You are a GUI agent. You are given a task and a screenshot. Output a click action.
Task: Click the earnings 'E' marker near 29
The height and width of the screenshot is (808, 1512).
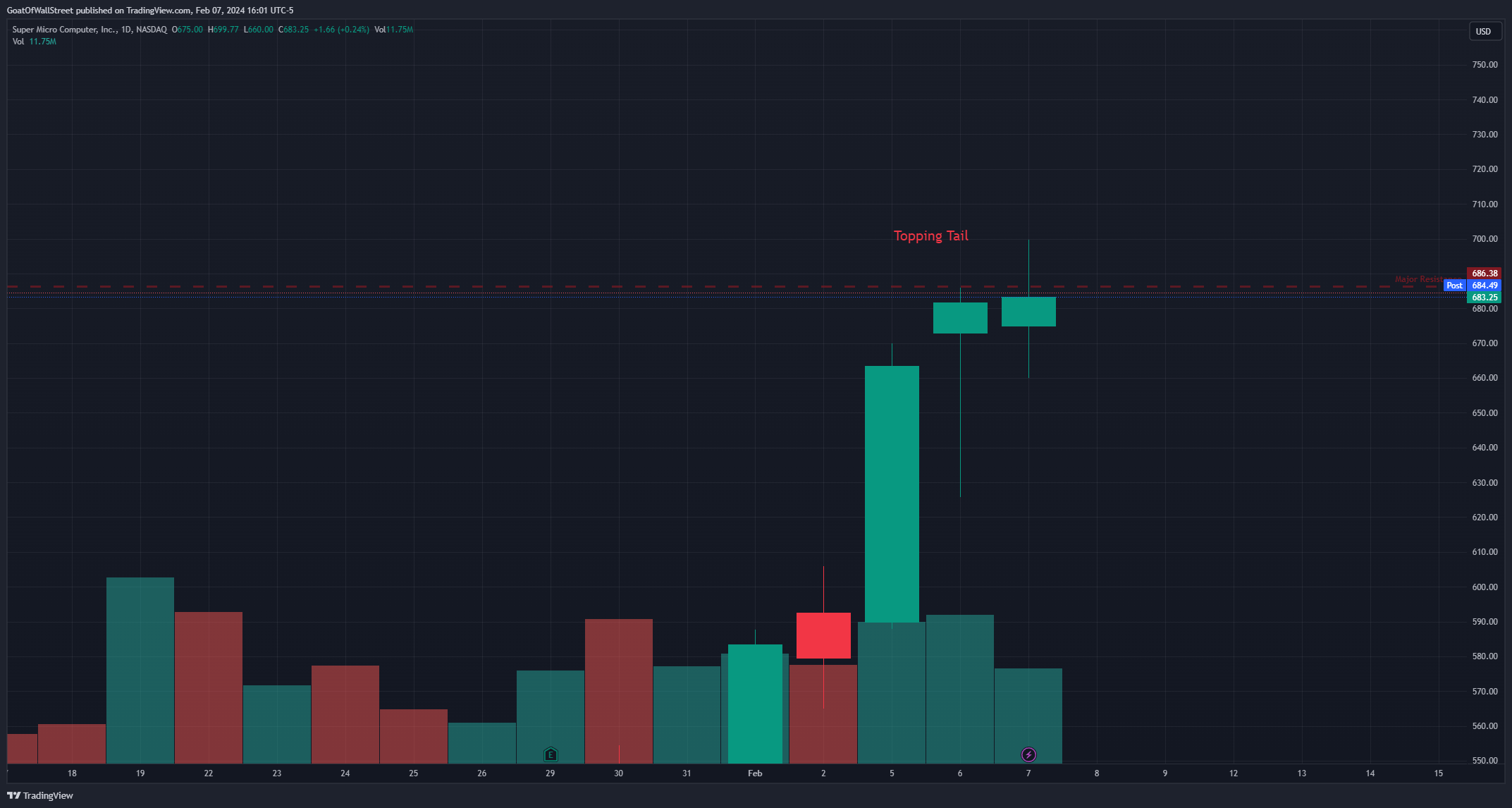pyautogui.click(x=551, y=755)
